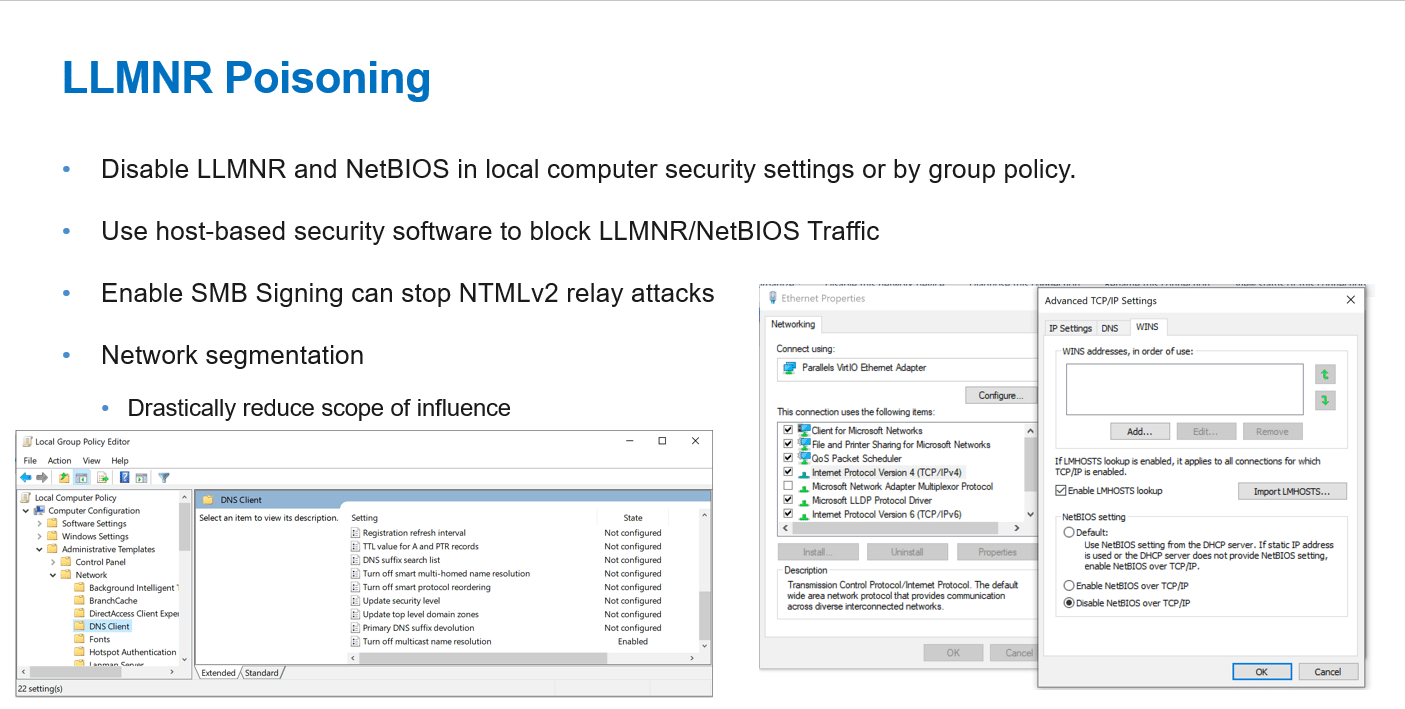Switch to the IP Settings tab
Screen dimensions: 1405x709
(1070, 328)
